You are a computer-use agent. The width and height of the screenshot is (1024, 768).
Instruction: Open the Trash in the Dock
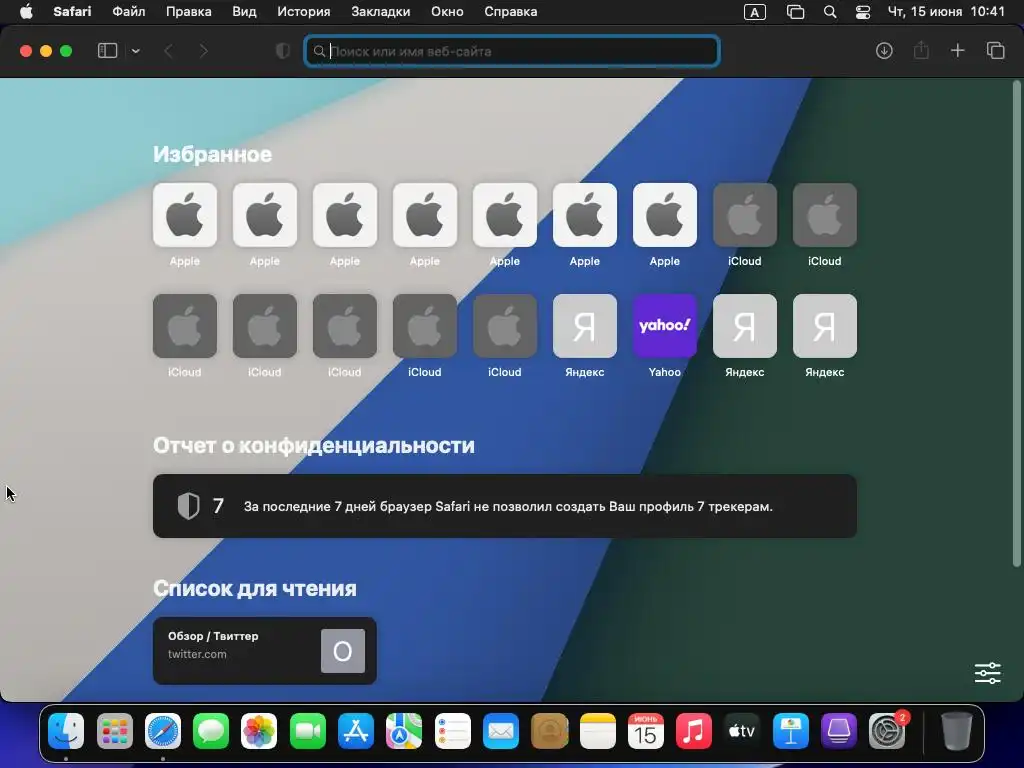(957, 731)
